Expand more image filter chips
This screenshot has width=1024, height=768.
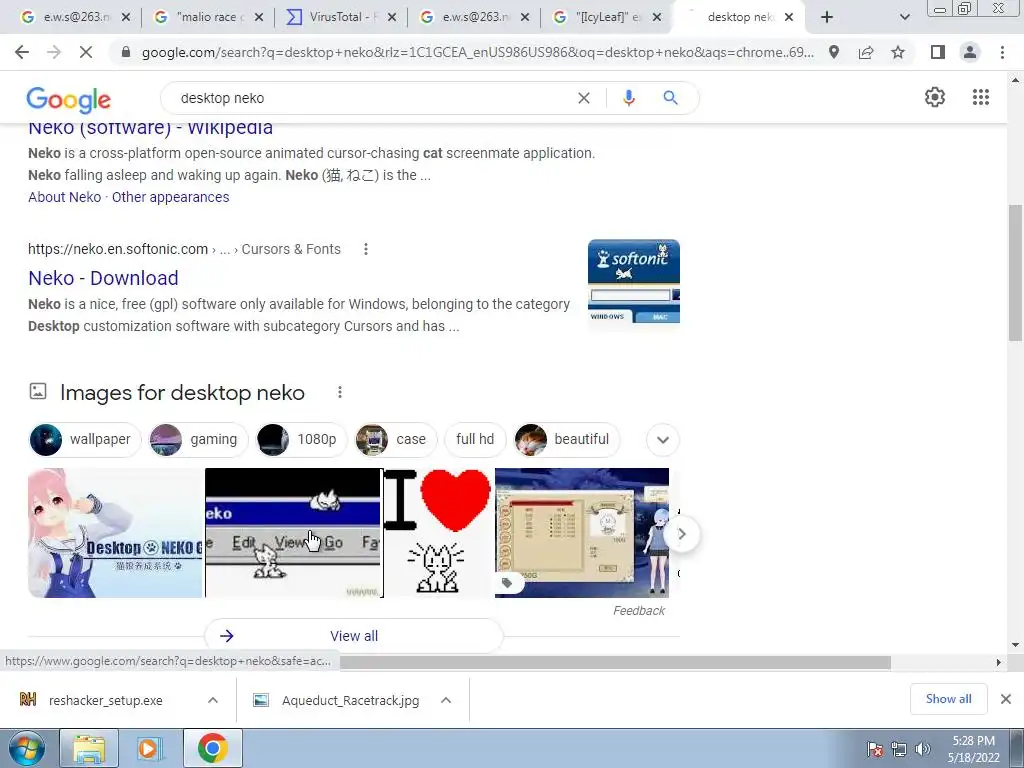tap(663, 440)
